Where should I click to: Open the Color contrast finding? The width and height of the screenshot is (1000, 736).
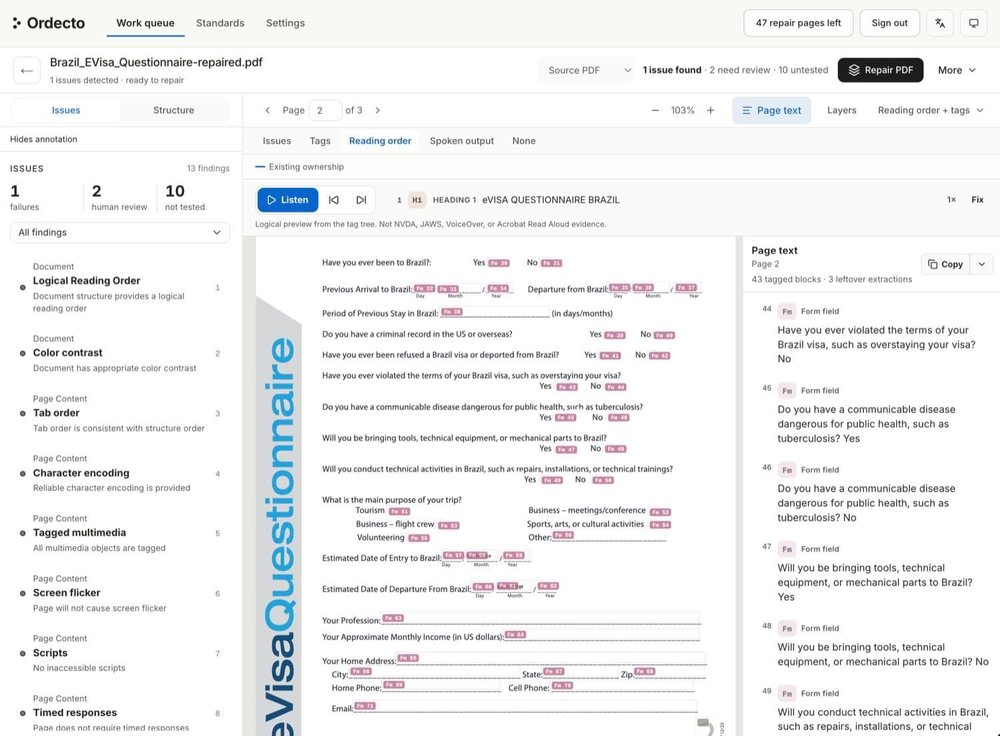pos(120,353)
